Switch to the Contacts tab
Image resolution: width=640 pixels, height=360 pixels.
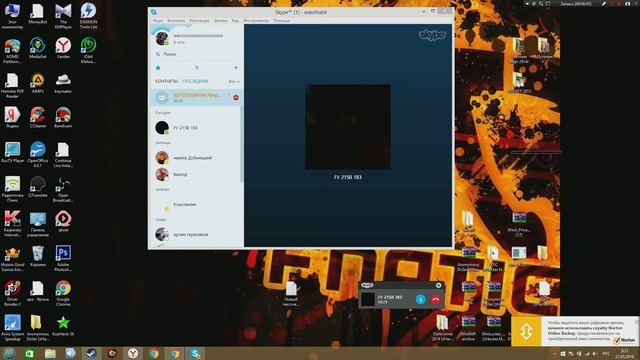pyautogui.click(x=166, y=81)
